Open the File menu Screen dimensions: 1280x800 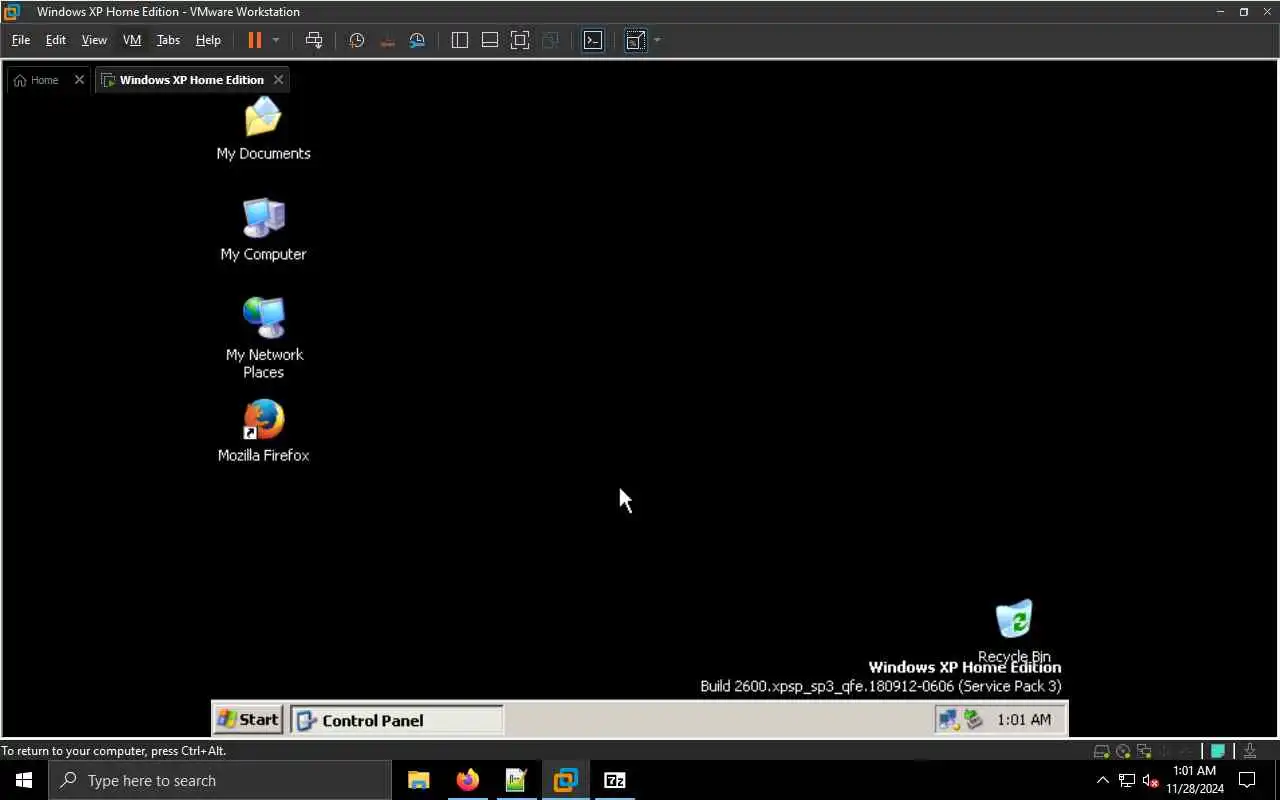tap(21, 40)
